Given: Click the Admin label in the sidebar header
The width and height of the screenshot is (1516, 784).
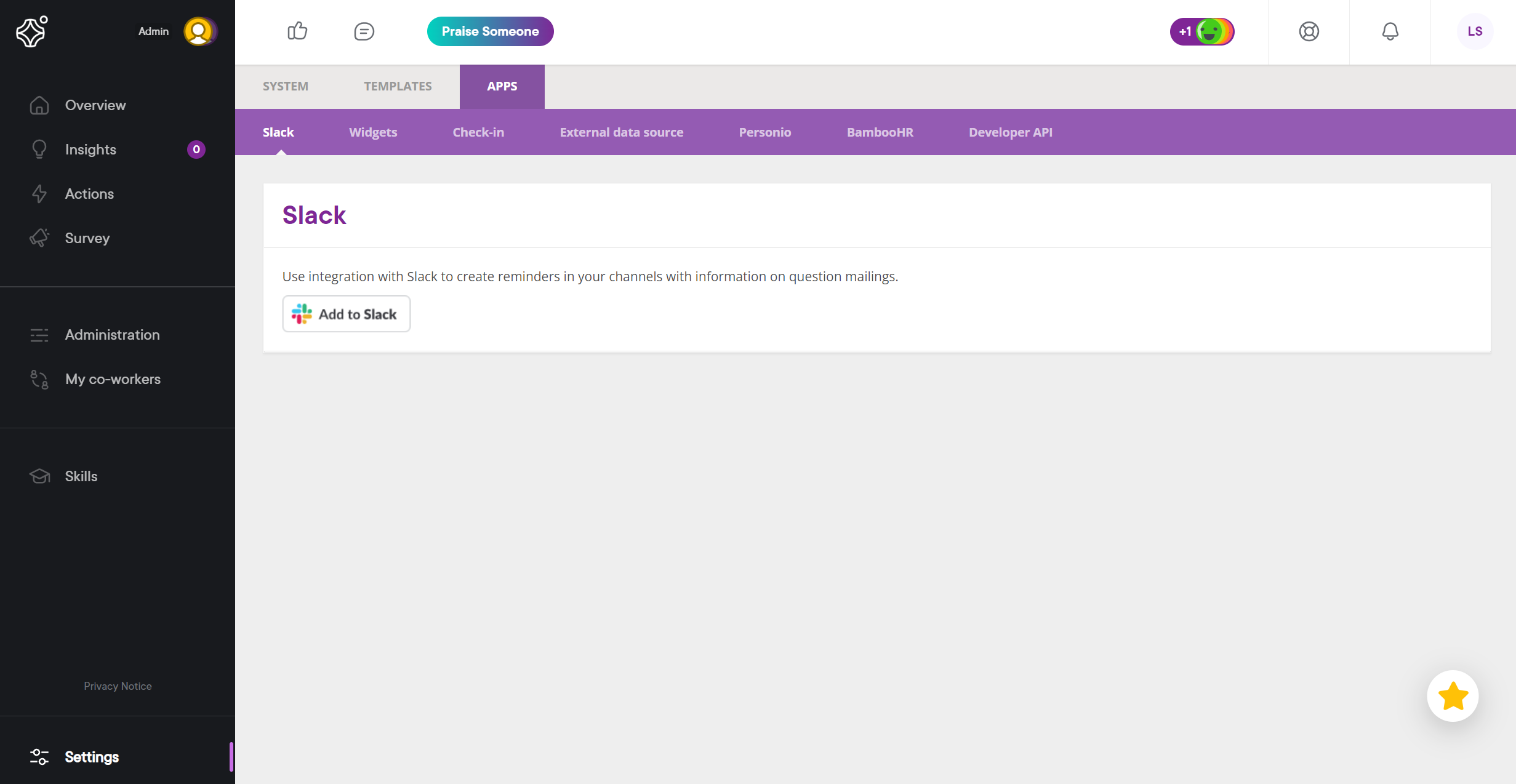Looking at the screenshot, I should coord(153,31).
